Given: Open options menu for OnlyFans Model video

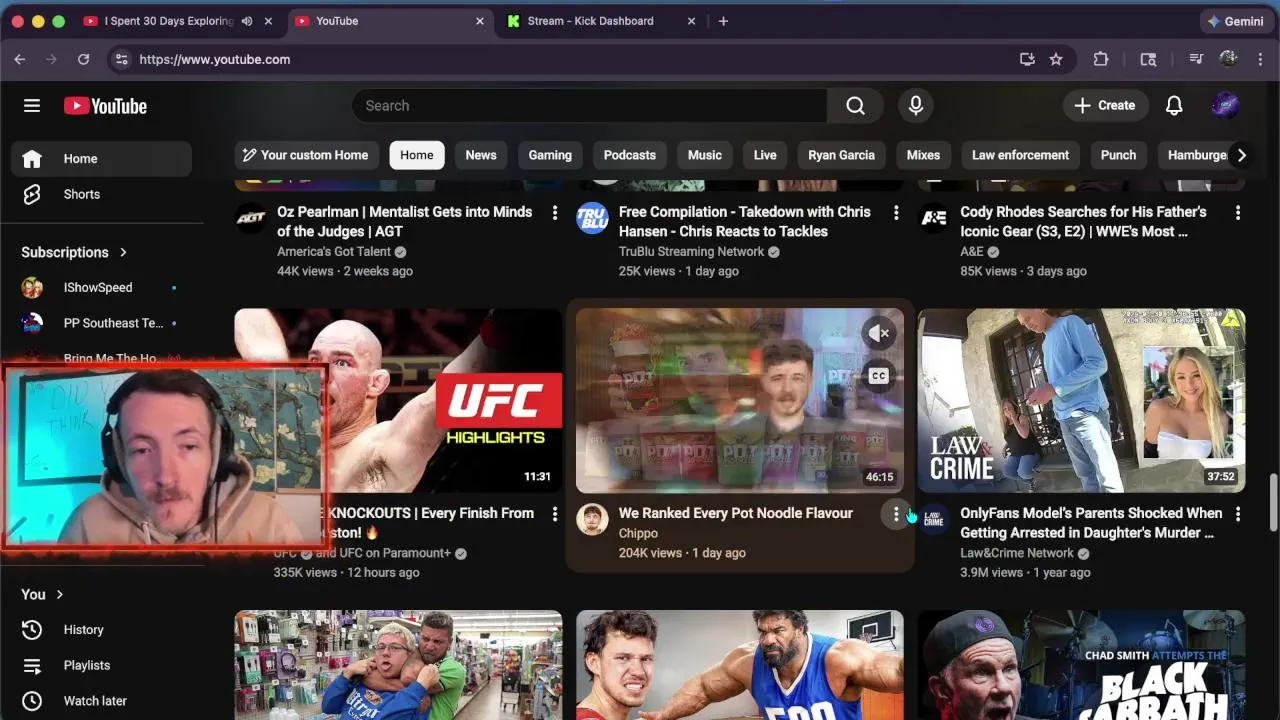Looking at the screenshot, I should [1238, 514].
